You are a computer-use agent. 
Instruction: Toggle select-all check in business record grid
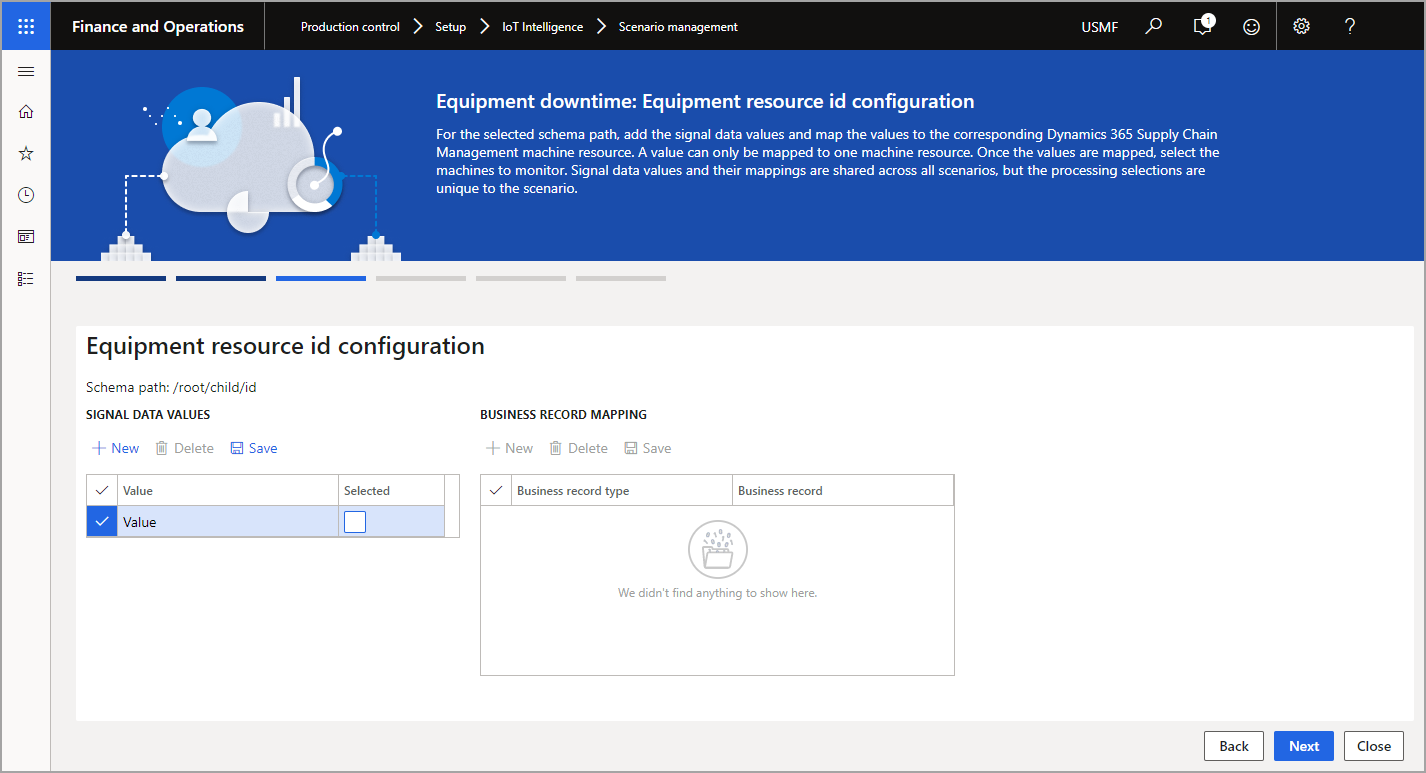tap(496, 490)
